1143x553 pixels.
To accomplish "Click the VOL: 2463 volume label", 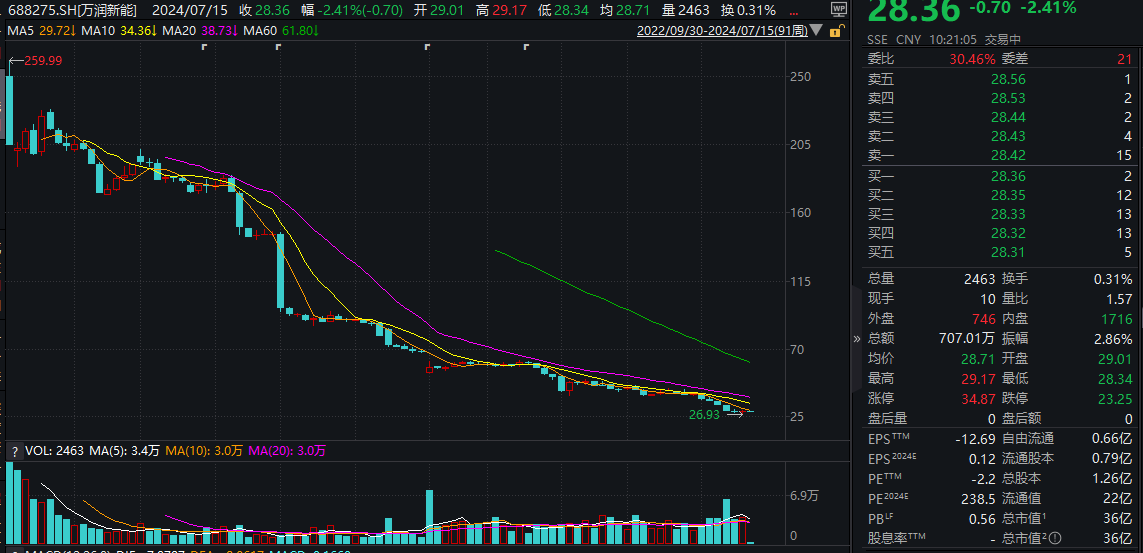I will point(55,451).
